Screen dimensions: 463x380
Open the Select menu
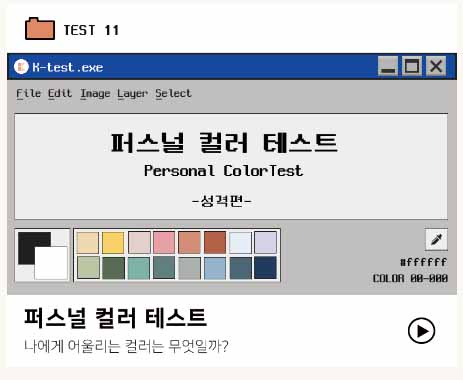point(173,93)
